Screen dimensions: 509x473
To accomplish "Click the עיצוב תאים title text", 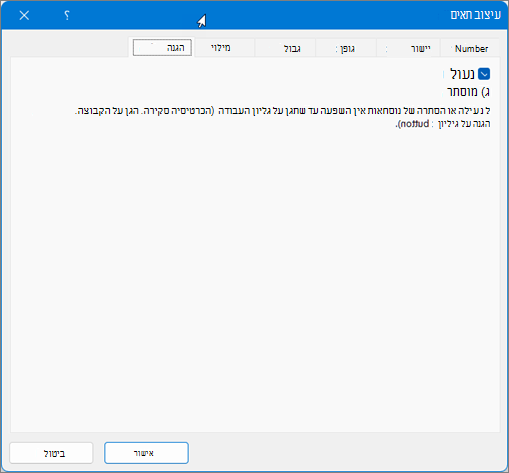I will 475,15.
